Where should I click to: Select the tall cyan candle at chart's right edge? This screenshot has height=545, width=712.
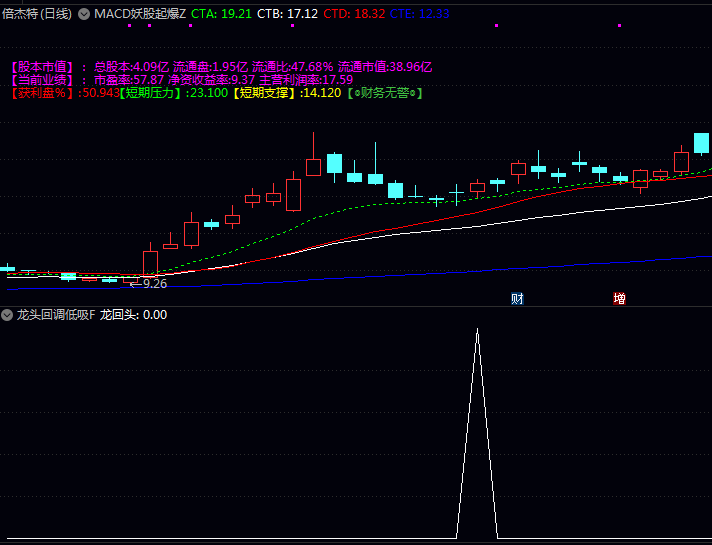702,143
